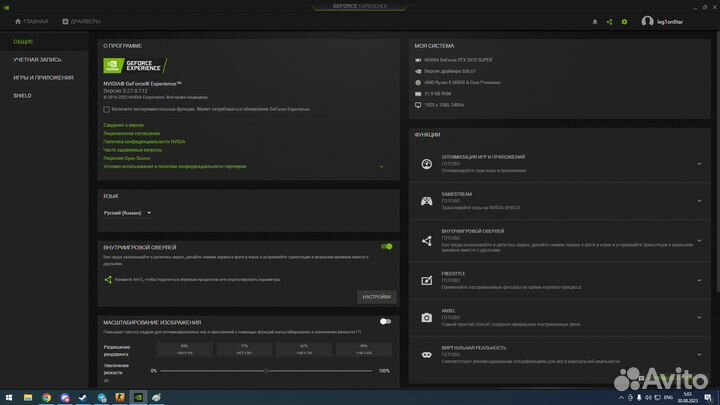Click the share icon in ФУНКЦИИ overlay row
The width and height of the screenshot is (720, 405).
[427, 241]
